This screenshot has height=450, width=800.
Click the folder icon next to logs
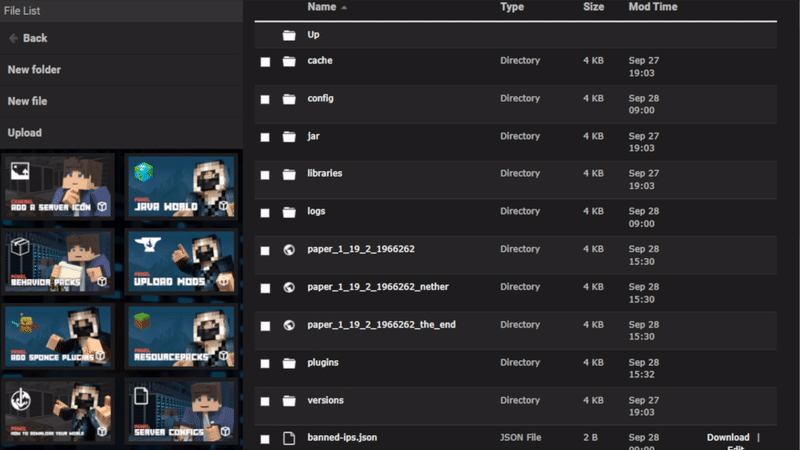(x=289, y=212)
